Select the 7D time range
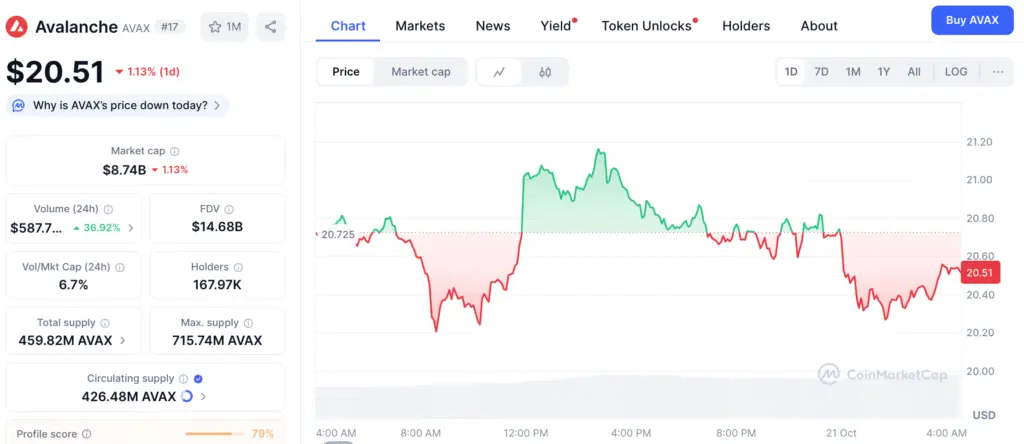Viewport: 1024px width, 444px height. pos(821,72)
